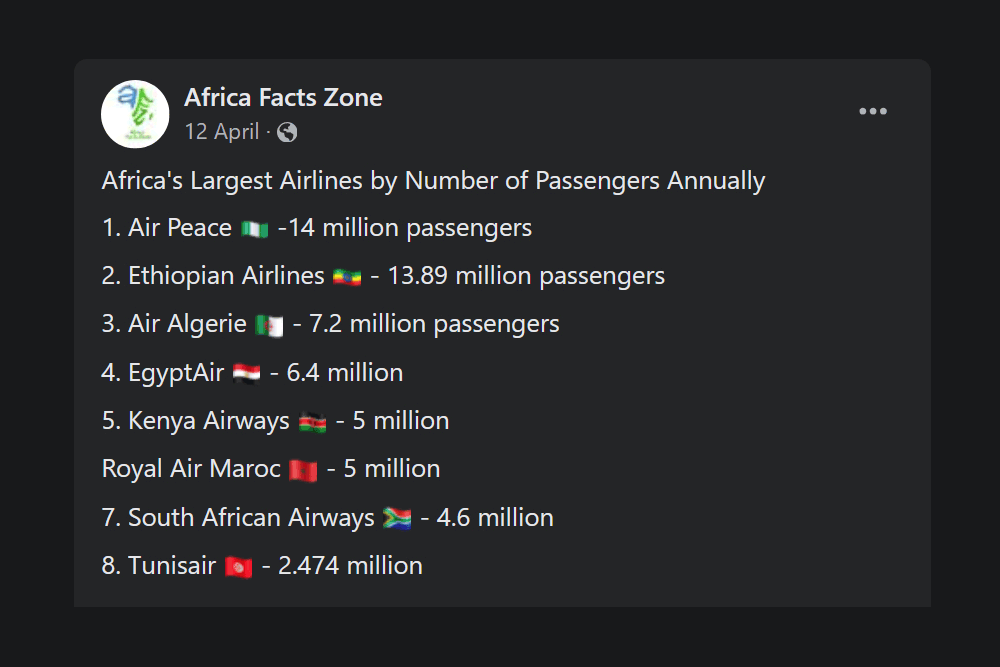1000x667 pixels.
Task: Select the post title line
Action: tap(432, 181)
